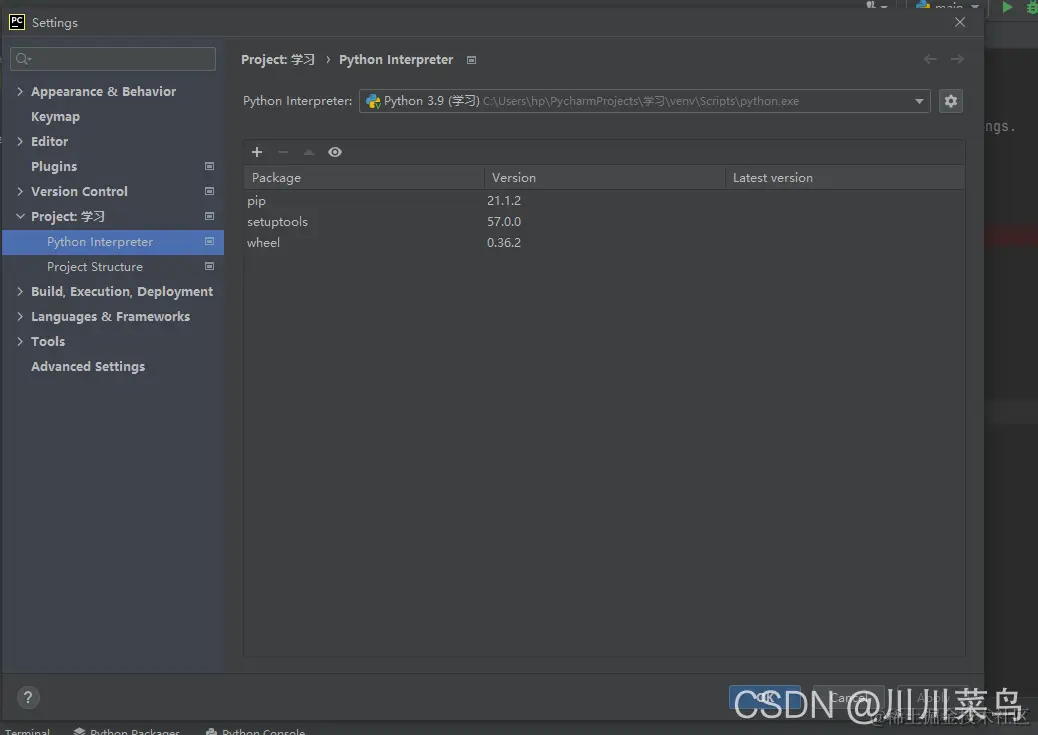Image resolution: width=1038 pixels, height=735 pixels.
Task: Click Latest version column header
Action: [845, 177]
